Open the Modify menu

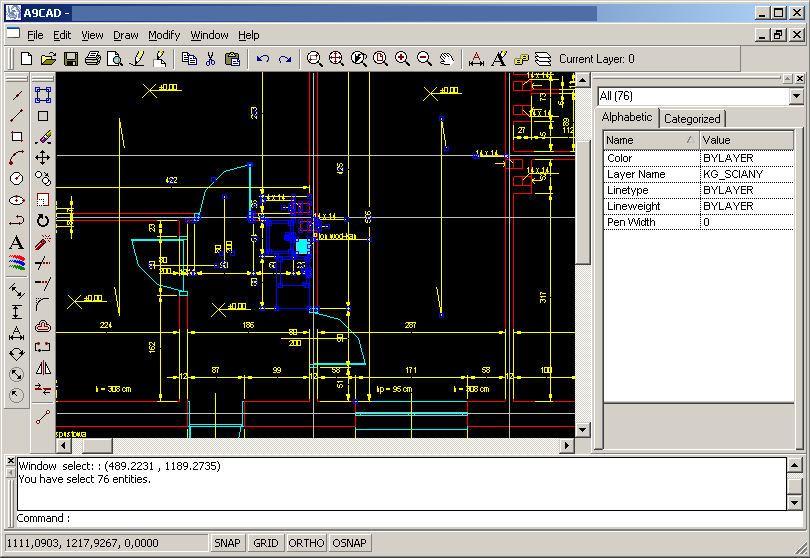click(x=164, y=35)
